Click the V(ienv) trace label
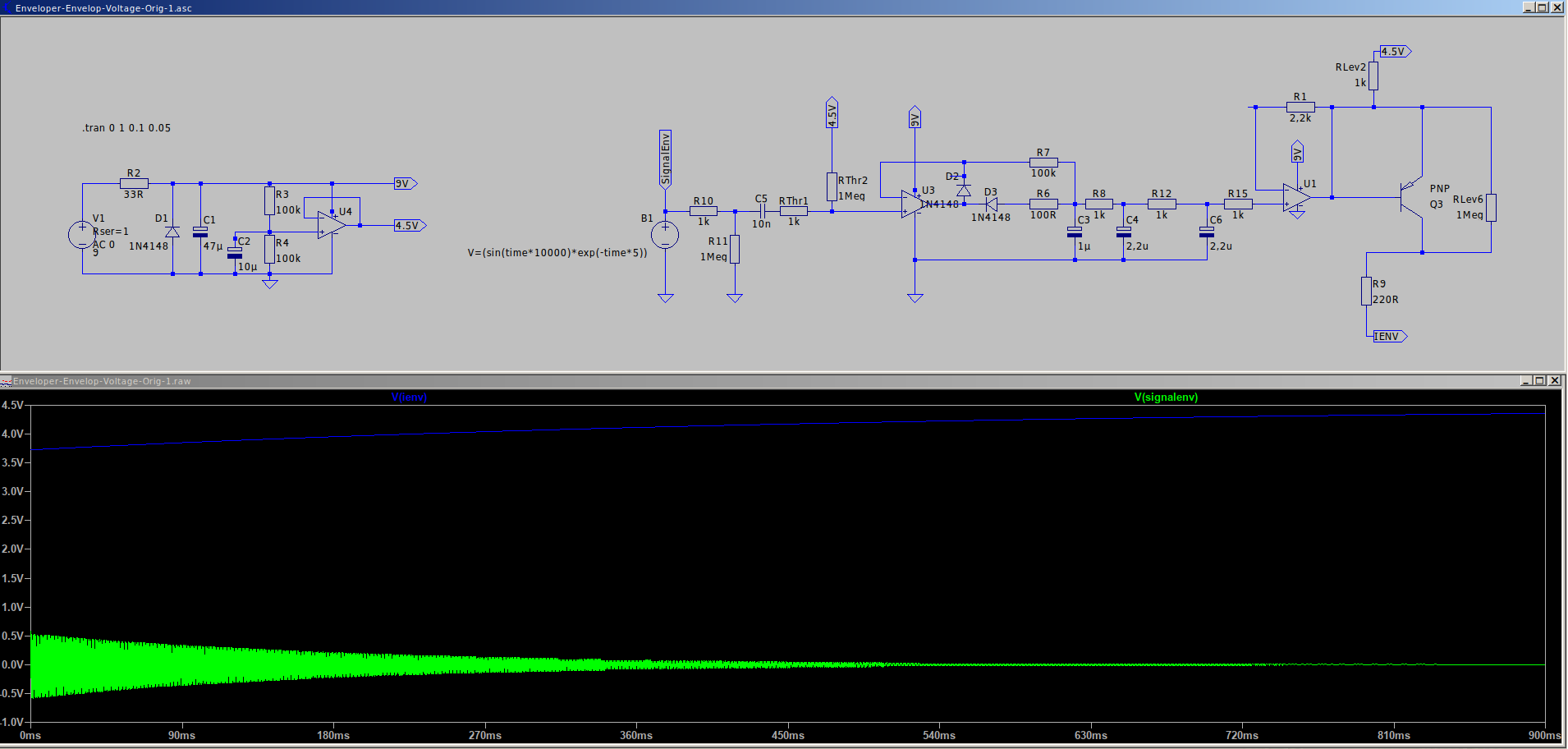The width and height of the screenshot is (1568, 749). click(409, 397)
